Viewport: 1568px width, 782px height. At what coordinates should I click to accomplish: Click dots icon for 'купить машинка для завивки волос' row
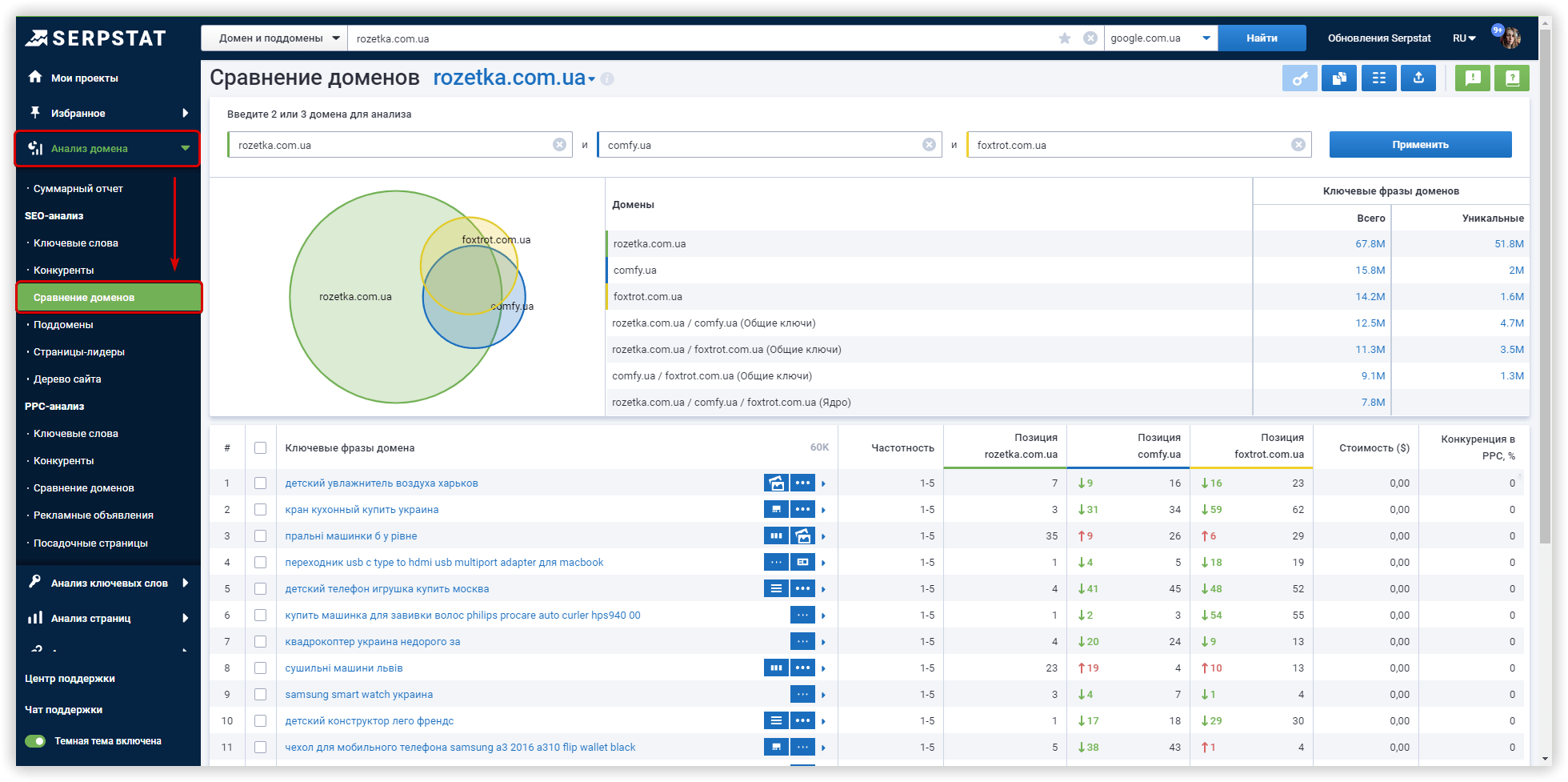pyautogui.click(x=802, y=616)
